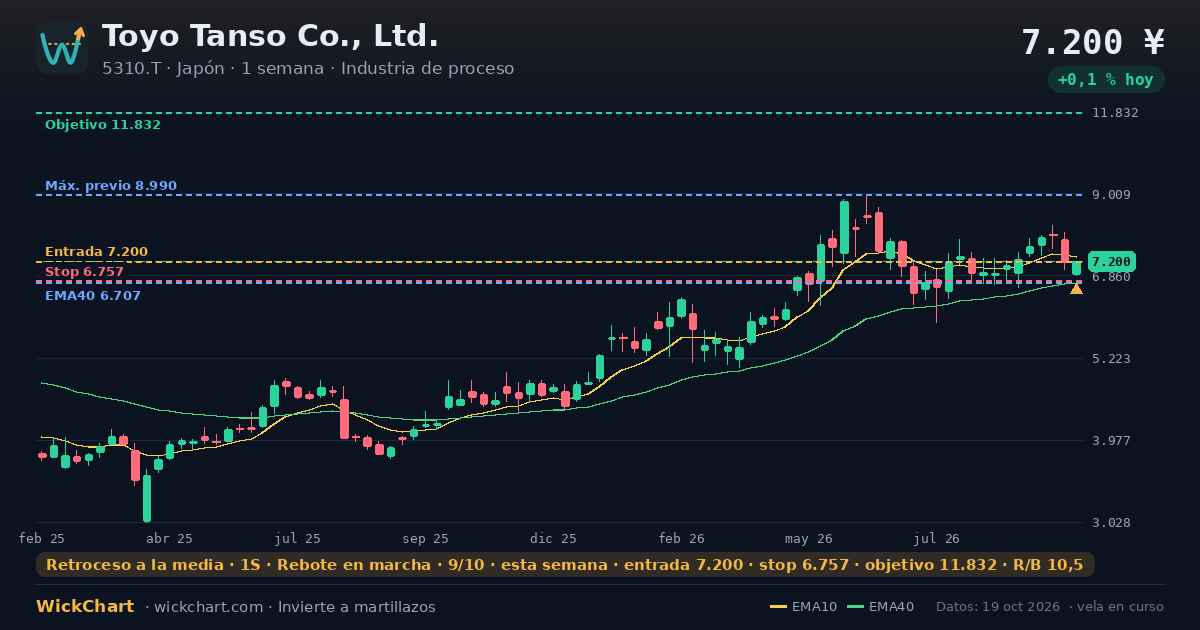The height and width of the screenshot is (630, 1200).
Task: Click the Datos: 19 oct 2026 note
Action: click(999, 607)
